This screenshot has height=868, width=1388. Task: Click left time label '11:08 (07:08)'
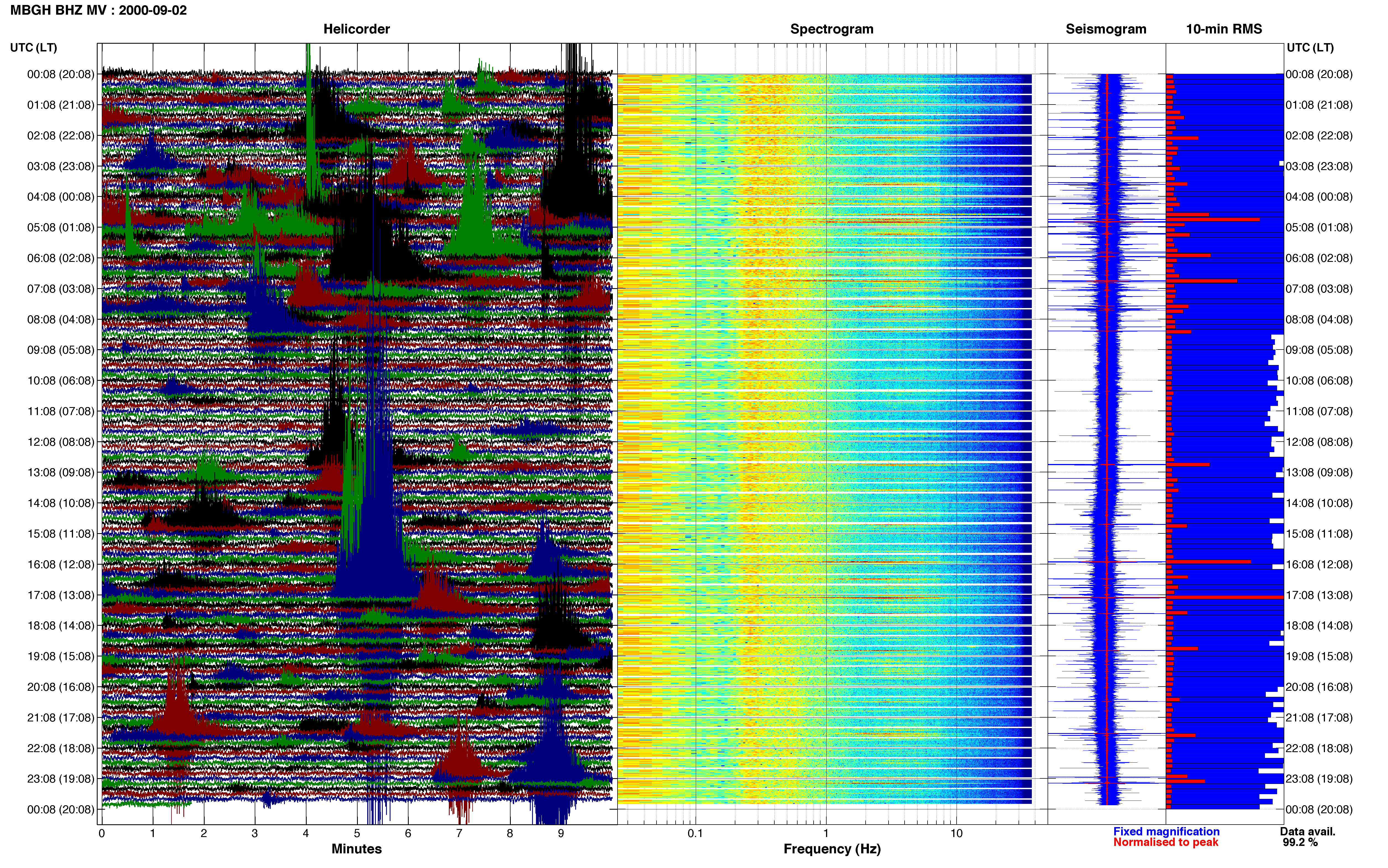(60, 411)
